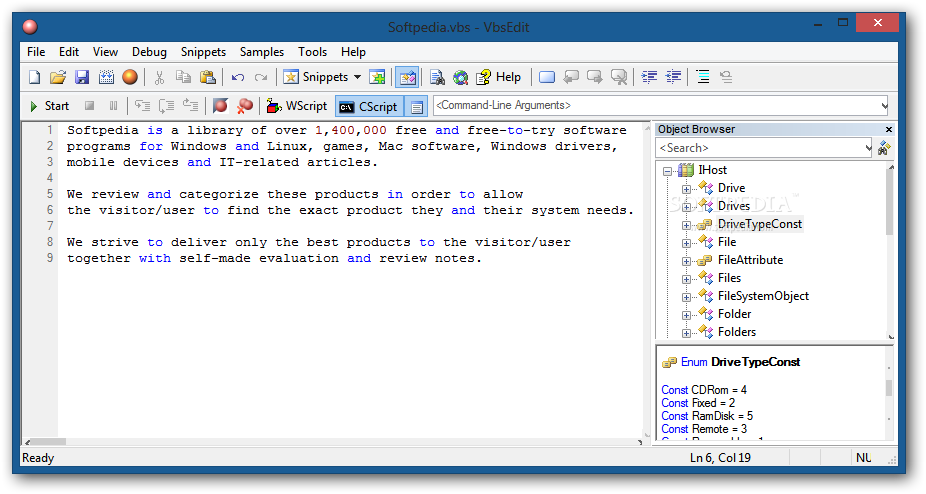Toggle a bookmark with the blue rectangle icon

[547, 77]
